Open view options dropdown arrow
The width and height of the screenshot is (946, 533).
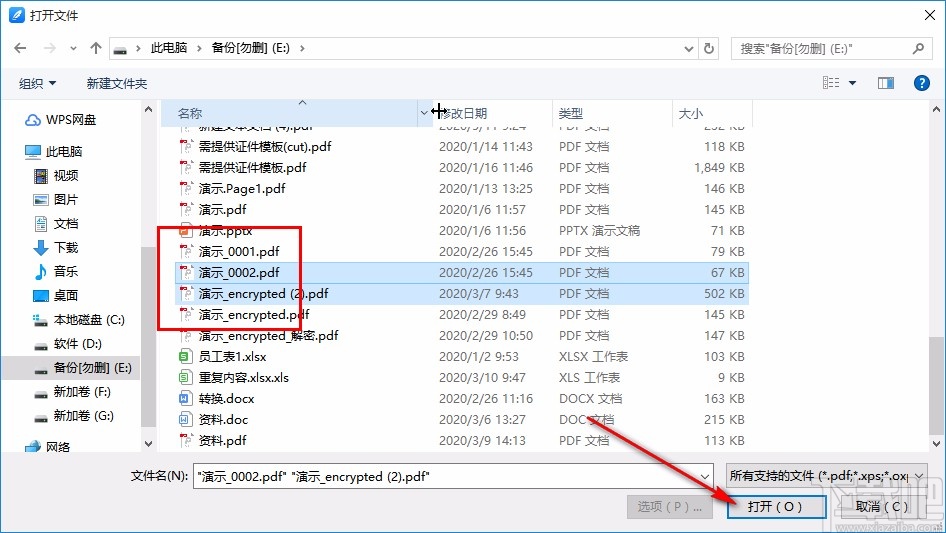(852, 83)
